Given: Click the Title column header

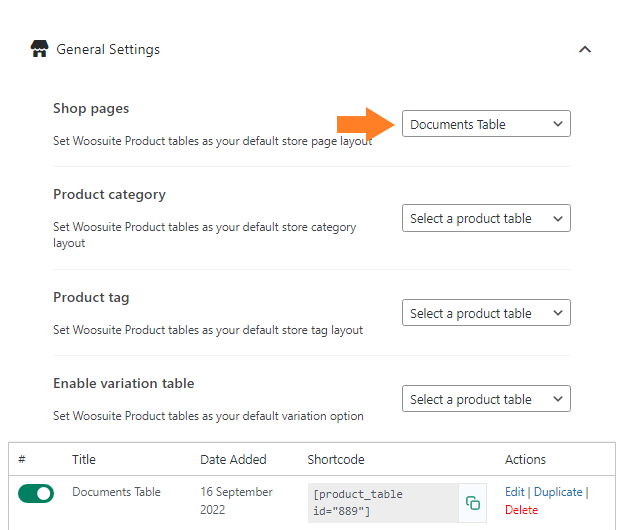Looking at the screenshot, I should 84,459.
